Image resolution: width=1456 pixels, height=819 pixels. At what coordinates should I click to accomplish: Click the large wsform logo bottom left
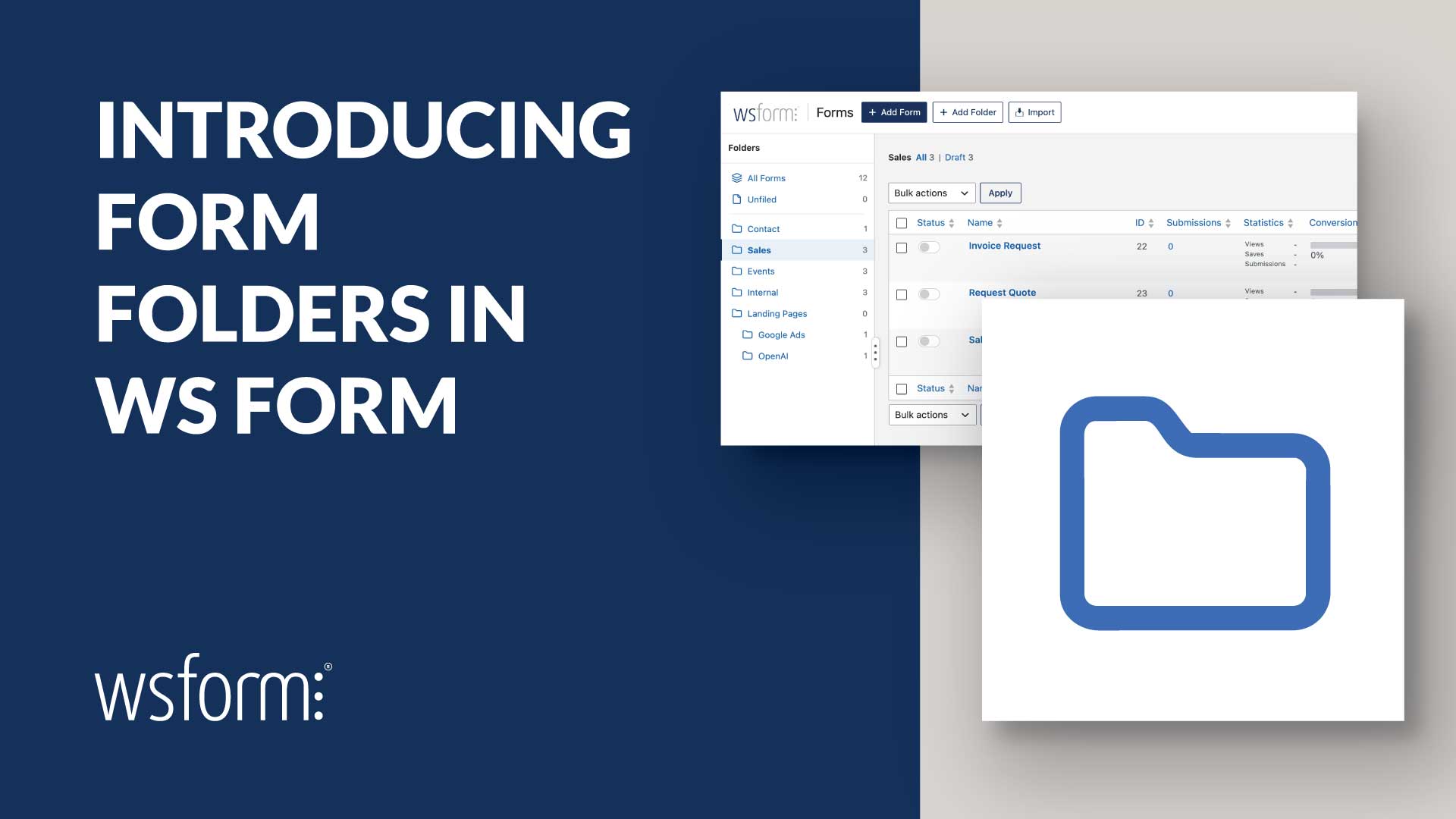click(214, 687)
